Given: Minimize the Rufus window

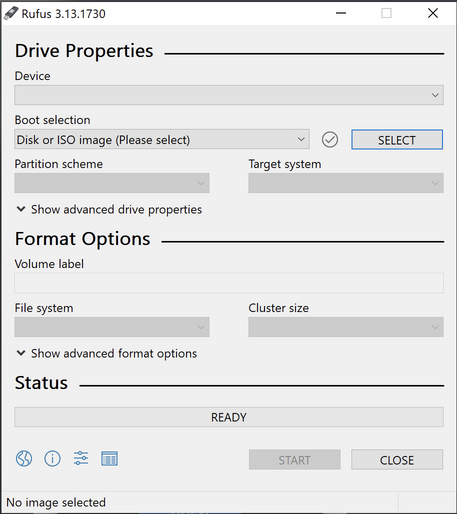Looking at the screenshot, I should (341, 13).
